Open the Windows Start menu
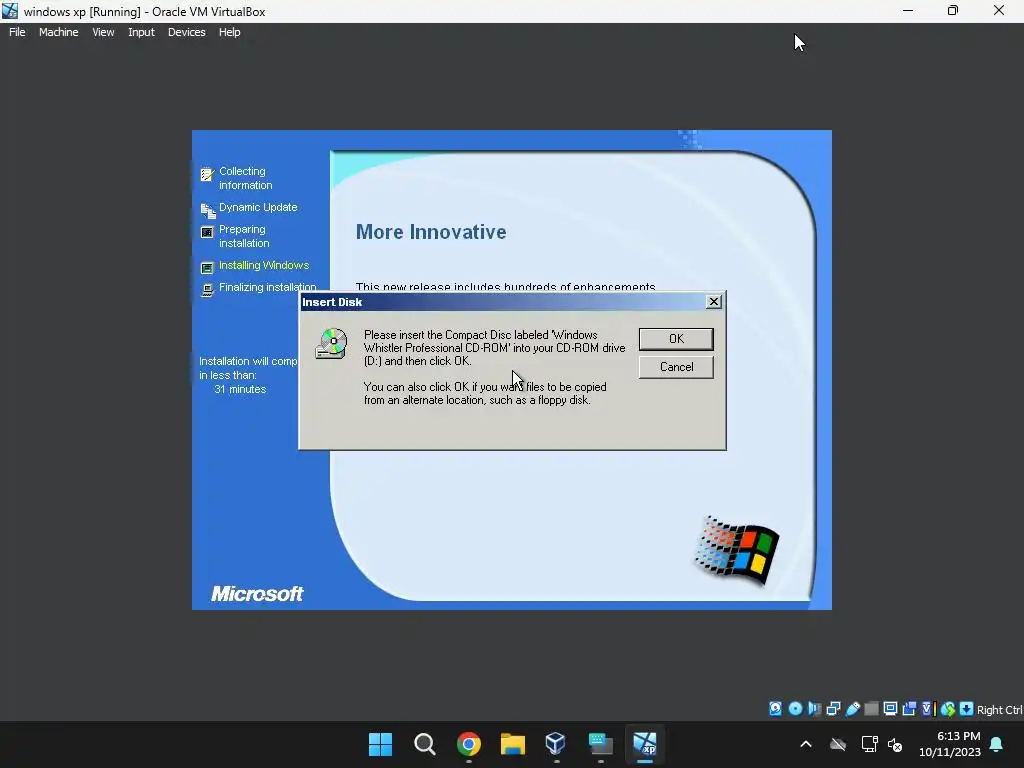The height and width of the screenshot is (768, 1024). click(380, 744)
